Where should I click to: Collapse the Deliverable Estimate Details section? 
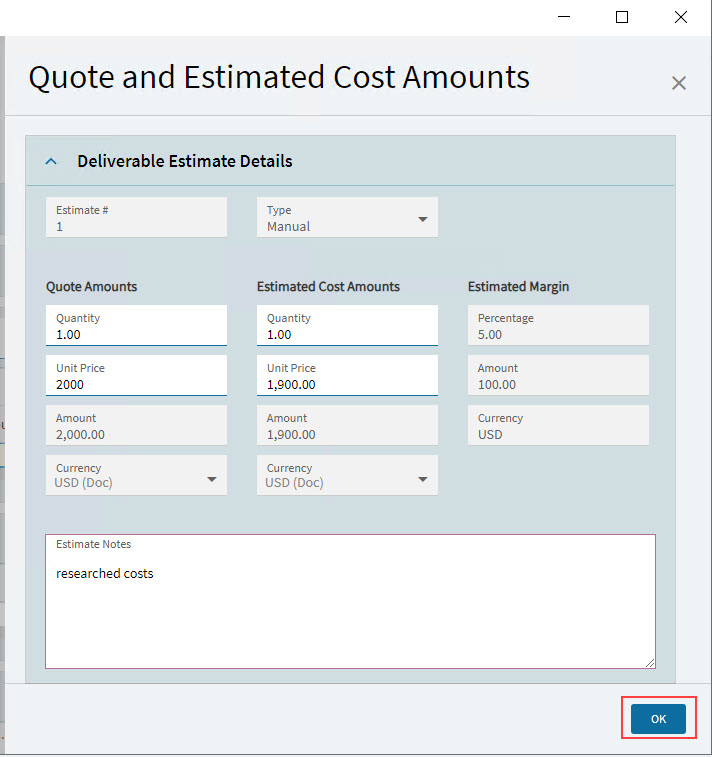pyautogui.click(x=51, y=161)
